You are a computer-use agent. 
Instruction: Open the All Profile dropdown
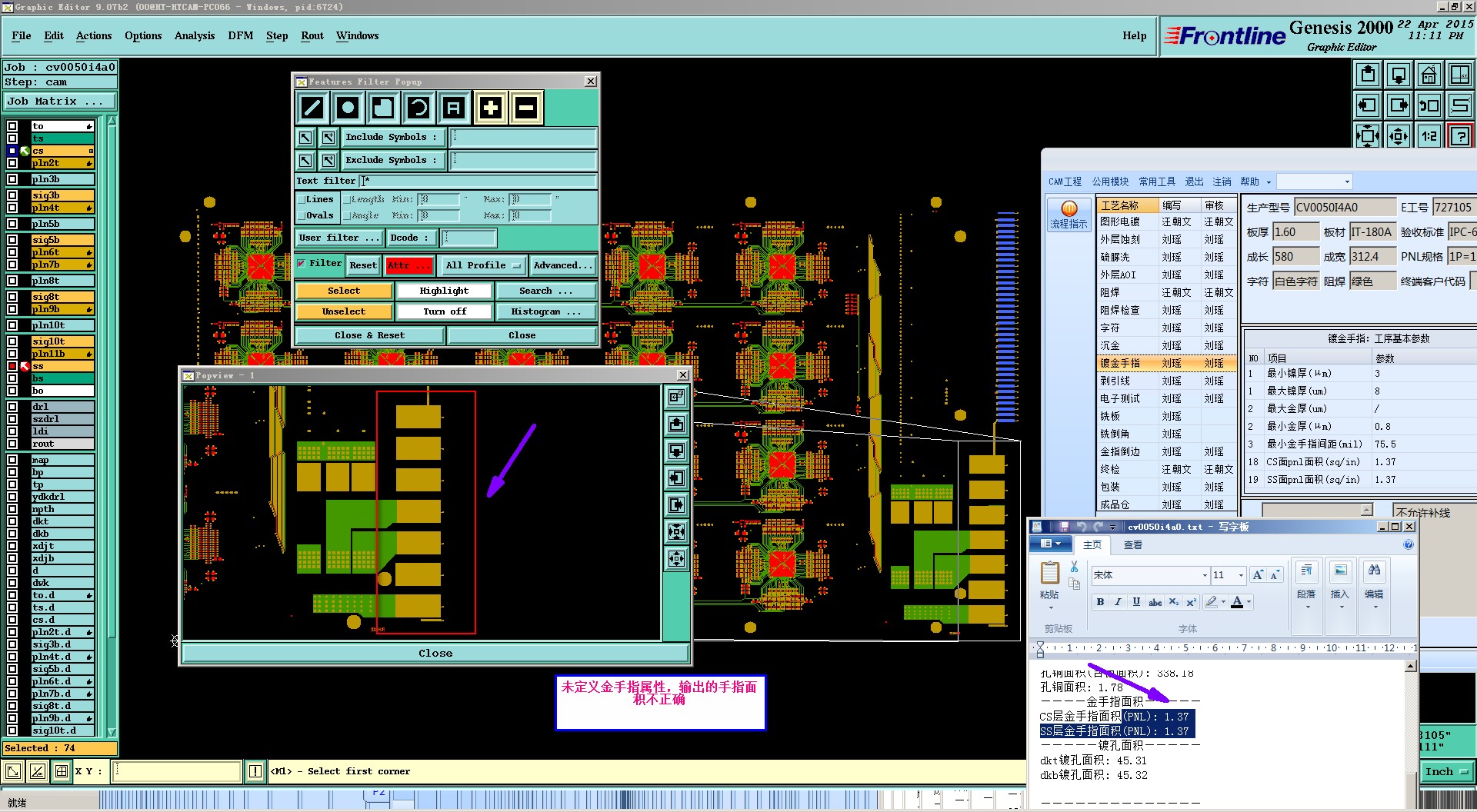coord(482,265)
